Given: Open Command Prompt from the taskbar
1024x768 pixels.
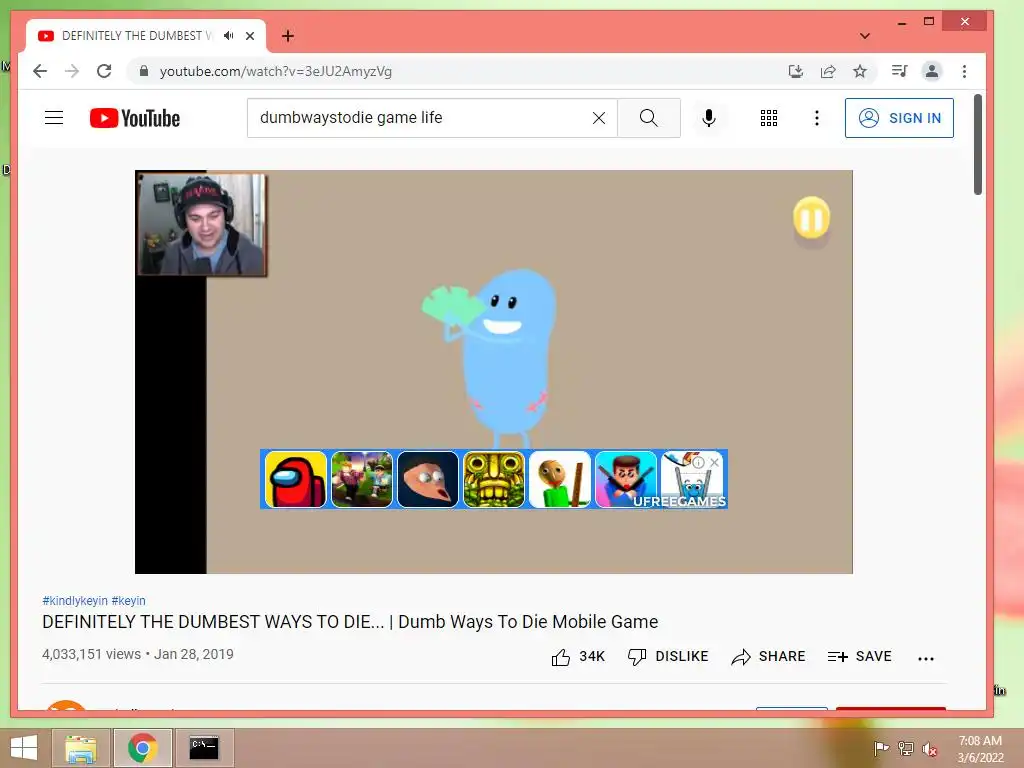Looking at the screenshot, I should click(x=204, y=748).
